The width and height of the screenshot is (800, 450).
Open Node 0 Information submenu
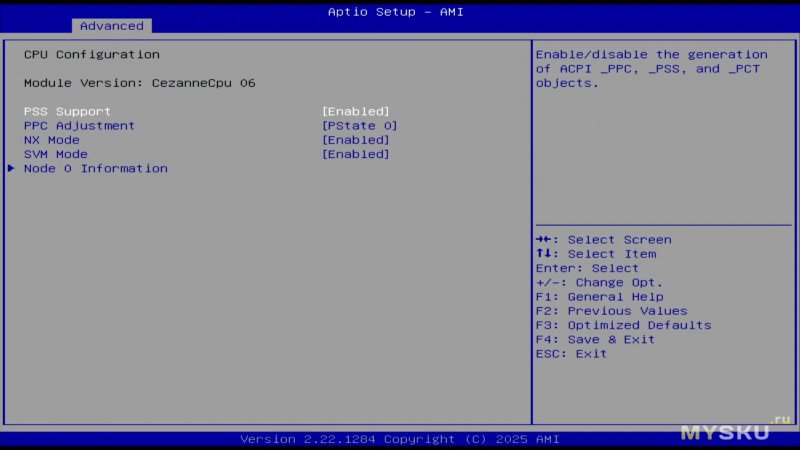95,168
